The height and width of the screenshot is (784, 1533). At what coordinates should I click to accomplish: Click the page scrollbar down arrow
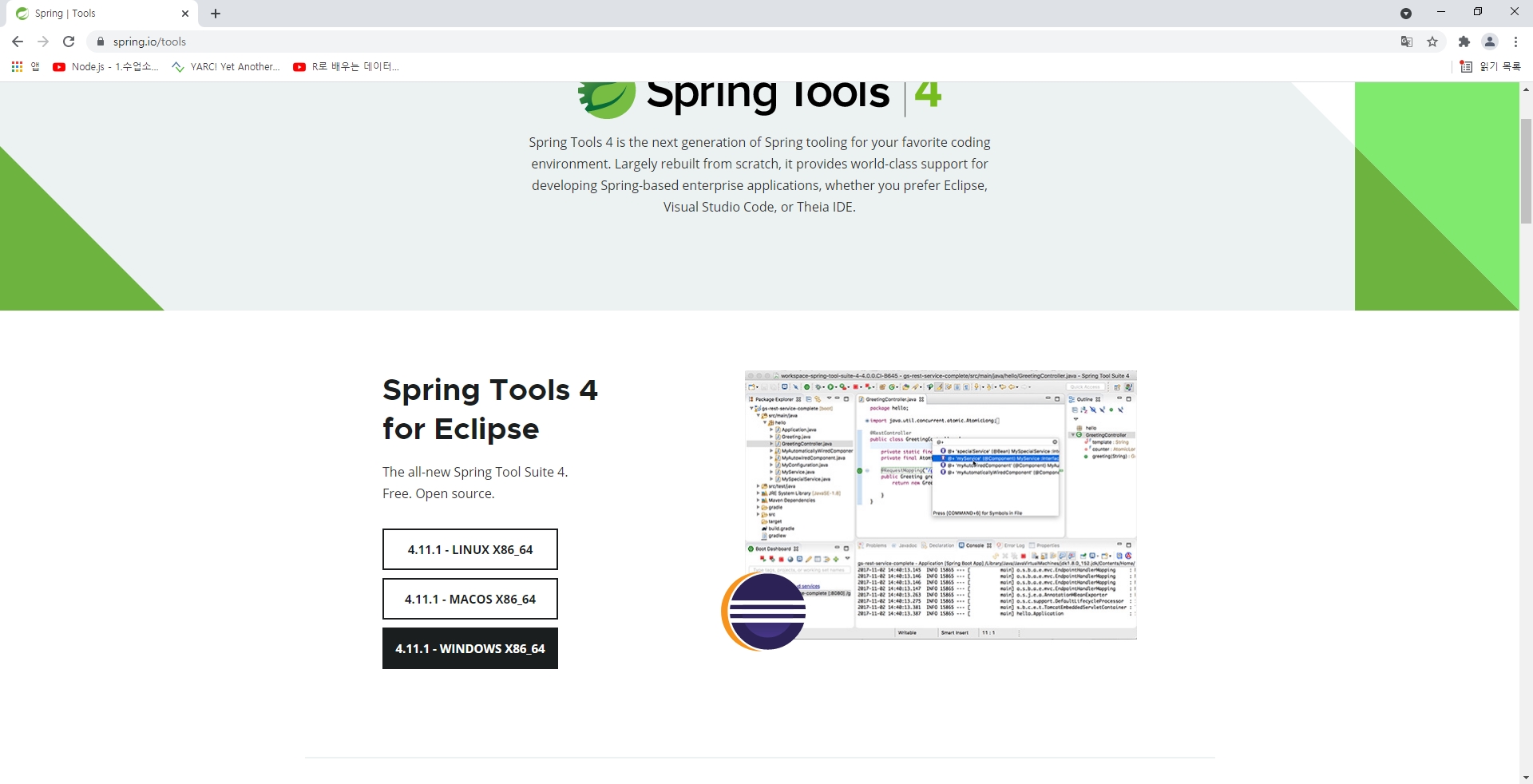pyautogui.click(x=1526, y=777)
